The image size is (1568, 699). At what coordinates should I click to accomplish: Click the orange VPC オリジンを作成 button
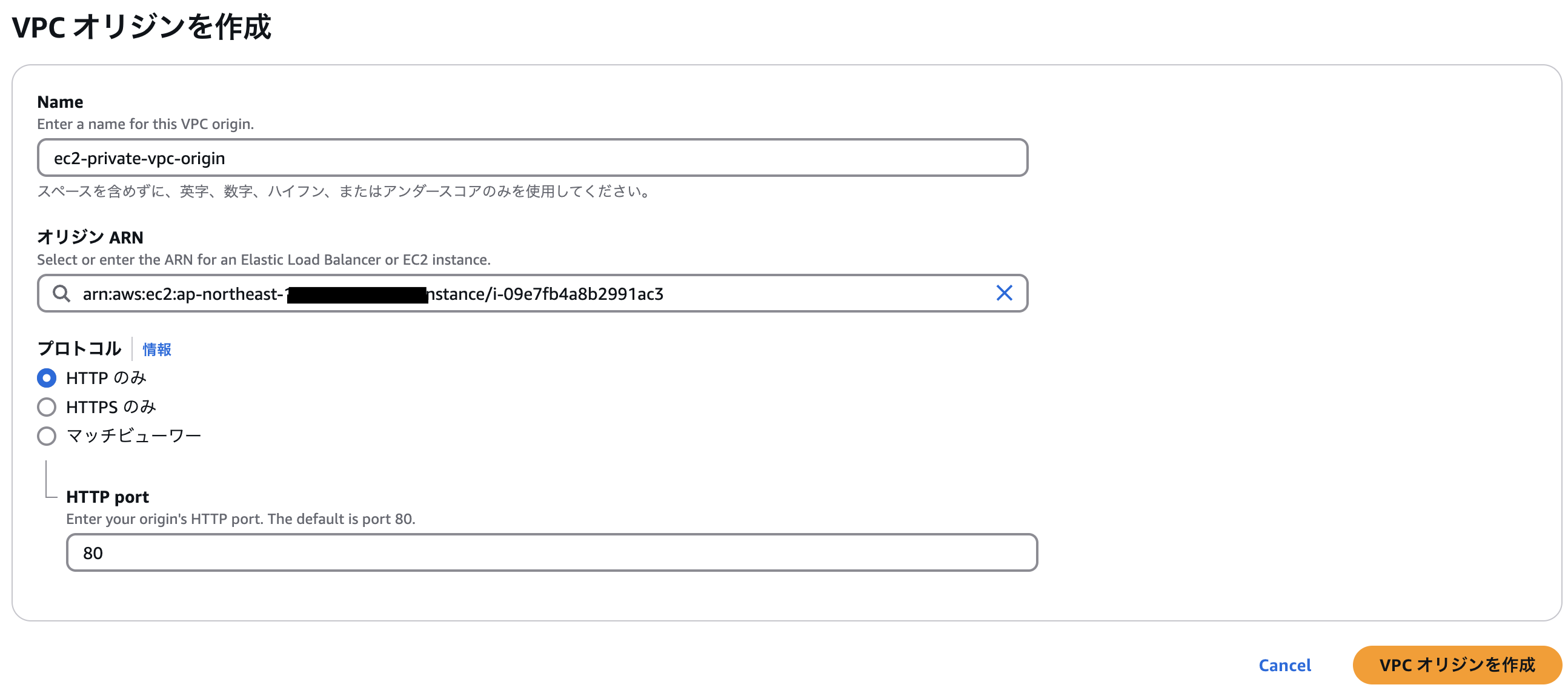pos(1457,664)
